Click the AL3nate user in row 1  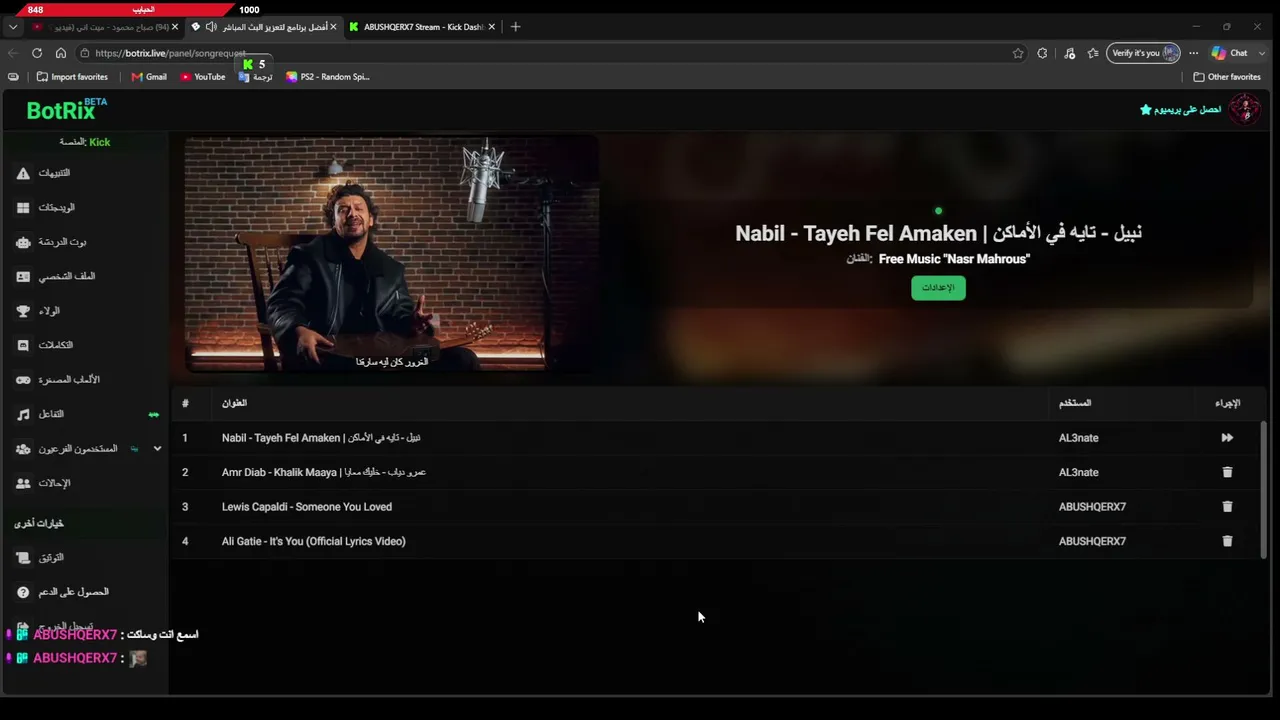1079,438
